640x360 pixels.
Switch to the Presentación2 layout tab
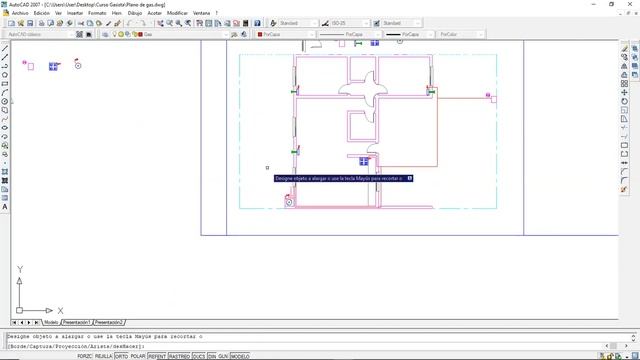tap(109, 322)
